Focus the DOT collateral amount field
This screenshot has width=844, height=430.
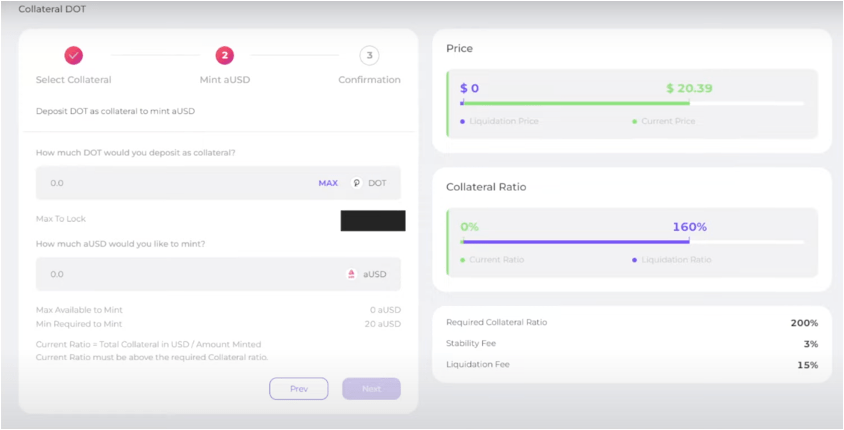tap(219, 183)
